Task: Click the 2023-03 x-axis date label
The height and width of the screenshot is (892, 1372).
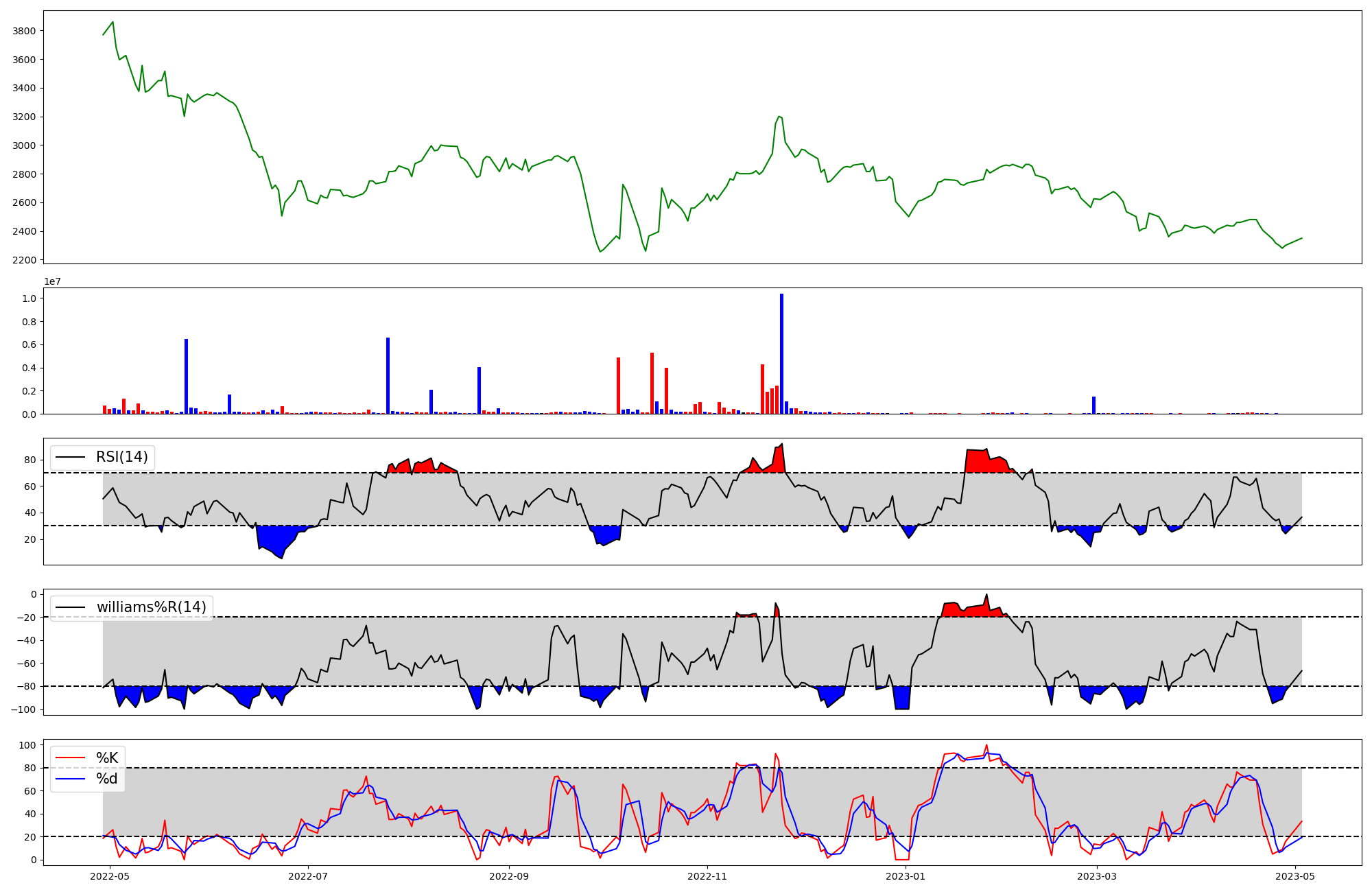Action: [1098, 876]
